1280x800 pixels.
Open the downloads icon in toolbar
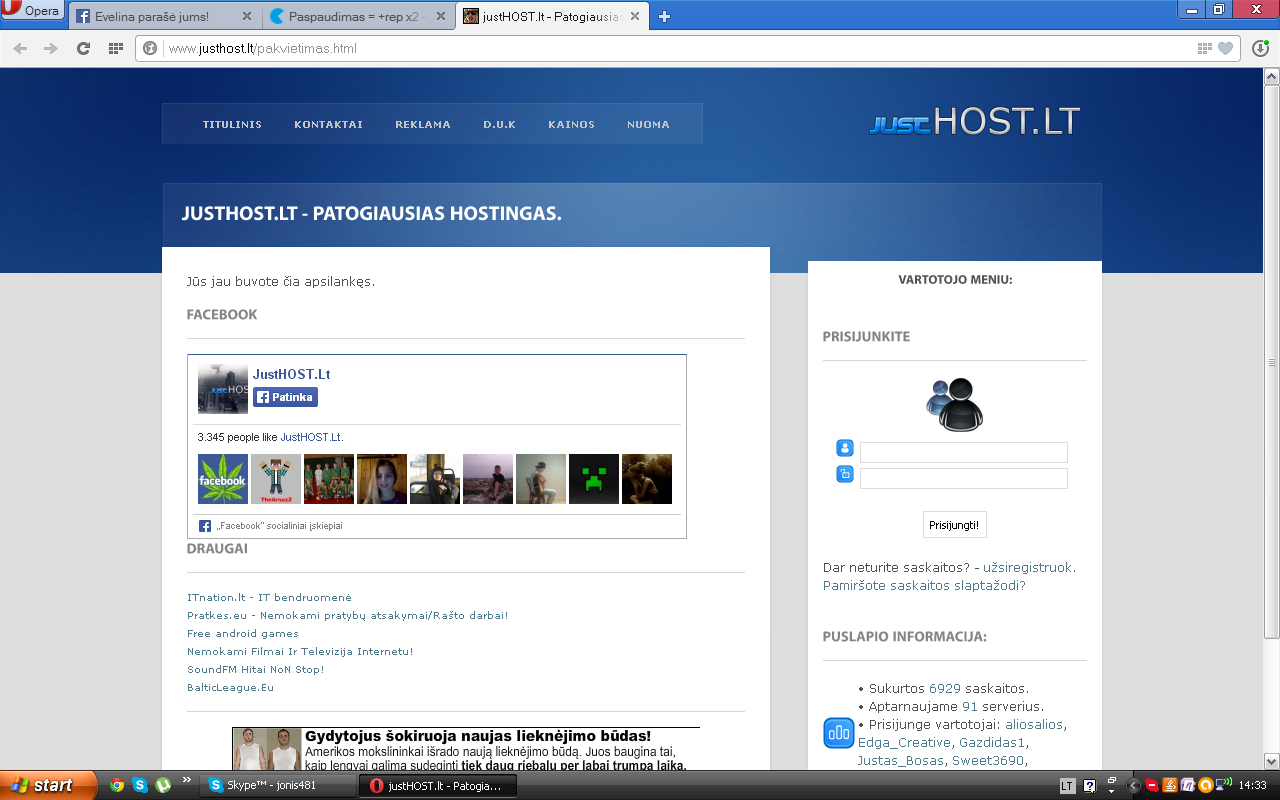1261,48
